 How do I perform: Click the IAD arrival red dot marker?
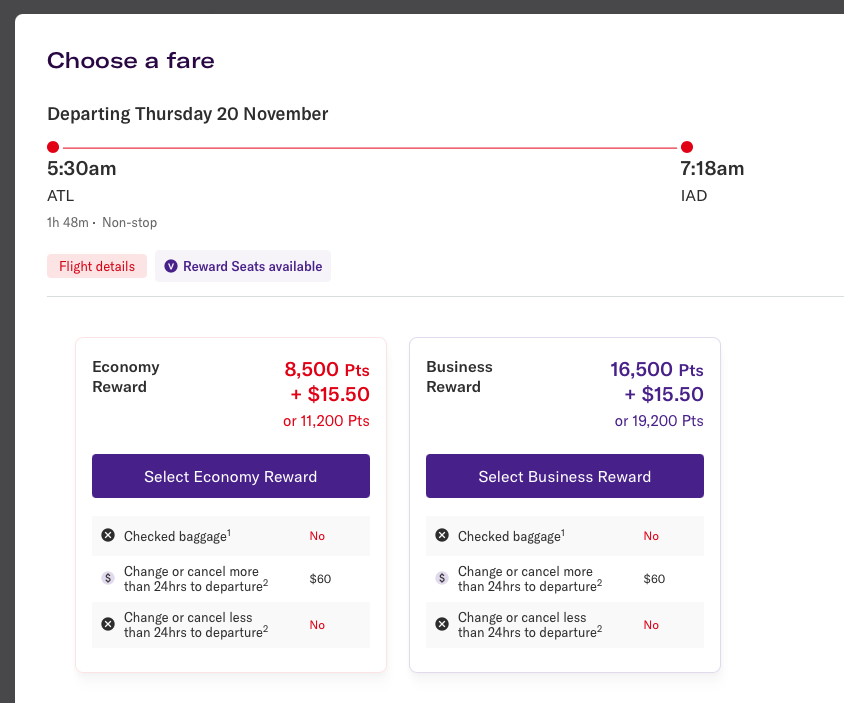(687, 147)
